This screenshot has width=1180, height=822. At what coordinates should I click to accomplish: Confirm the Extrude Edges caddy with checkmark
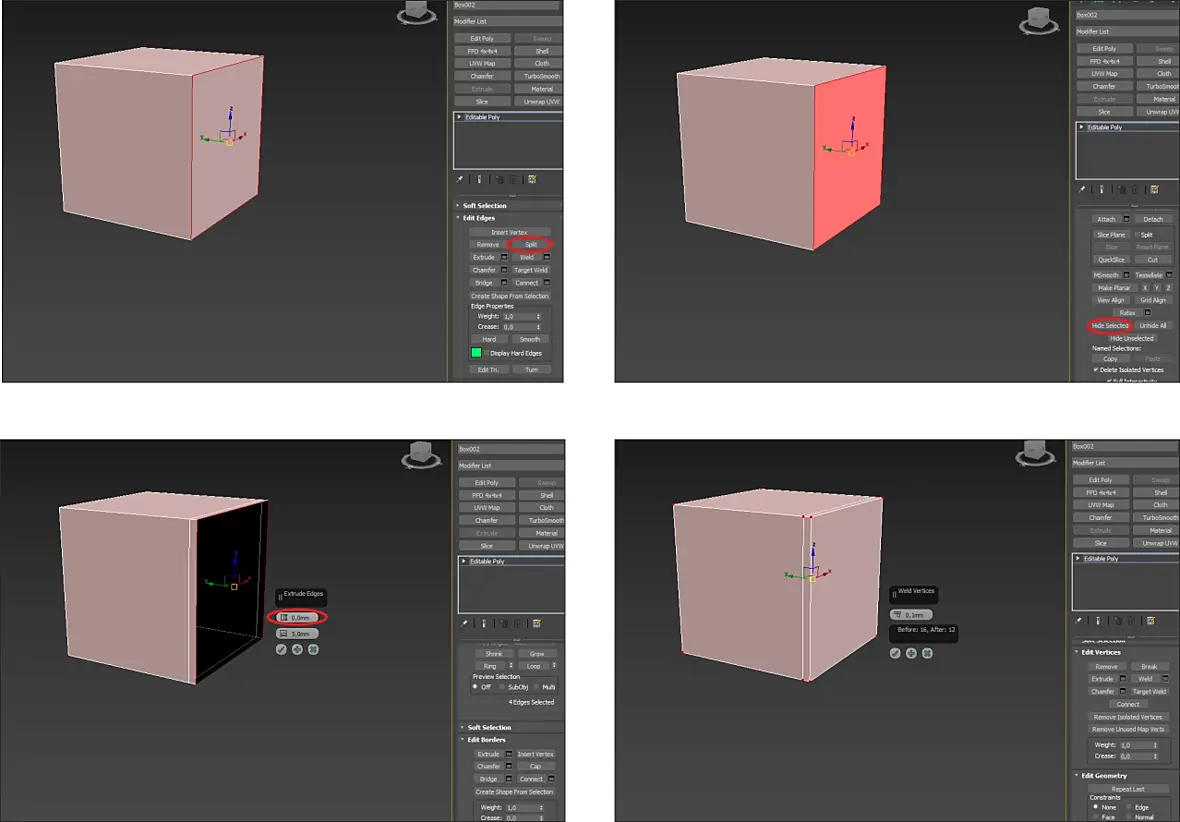point(281,650)
